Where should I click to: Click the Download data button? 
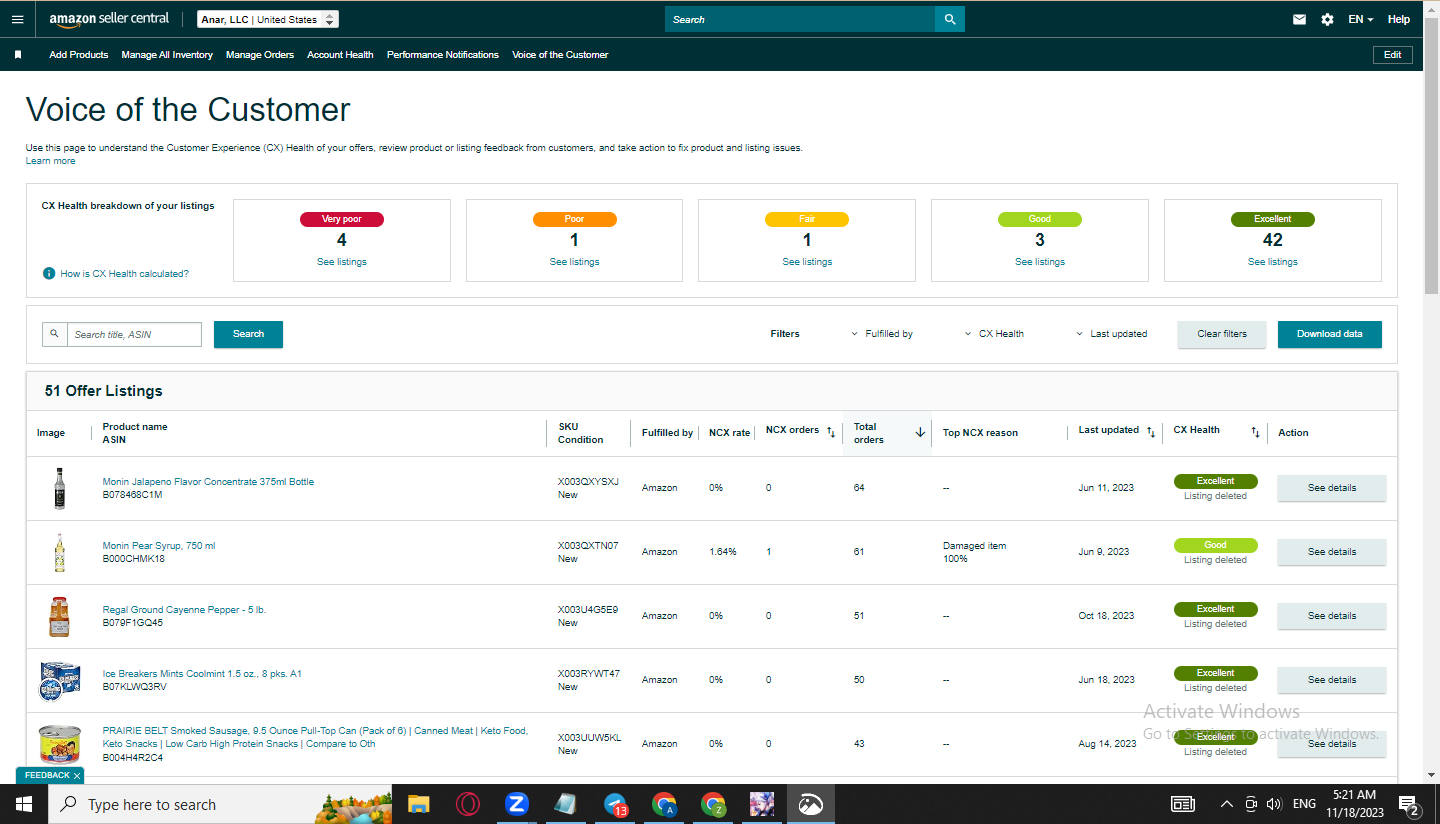pos(1330,334)
